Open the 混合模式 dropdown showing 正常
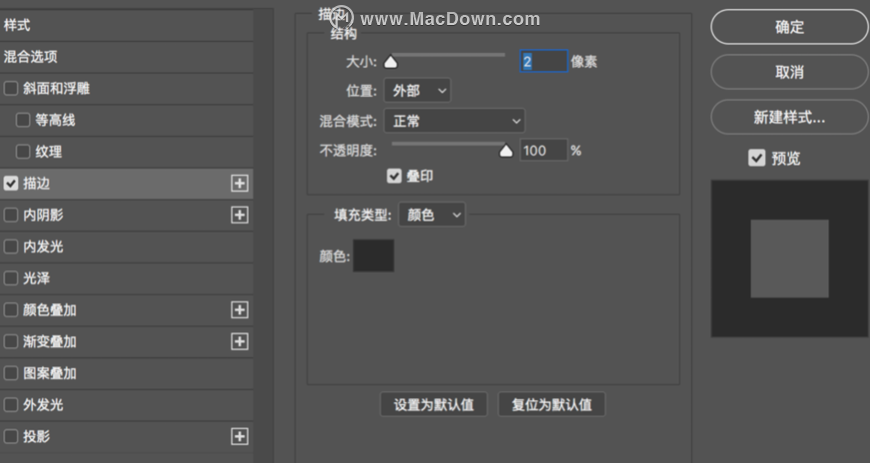The height and width of the screenshot is (463, 870). (x=454, y=120)
